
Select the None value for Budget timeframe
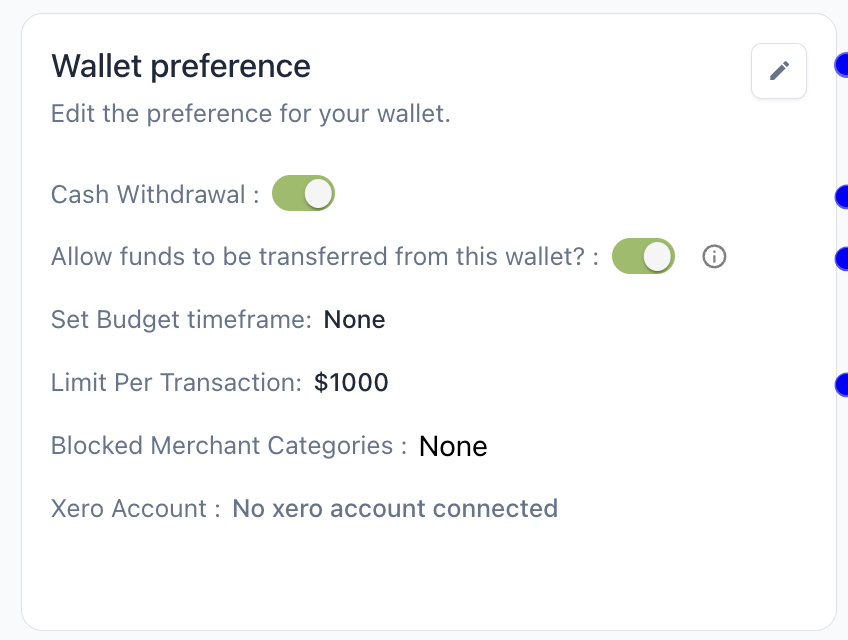tap(355, 320)
